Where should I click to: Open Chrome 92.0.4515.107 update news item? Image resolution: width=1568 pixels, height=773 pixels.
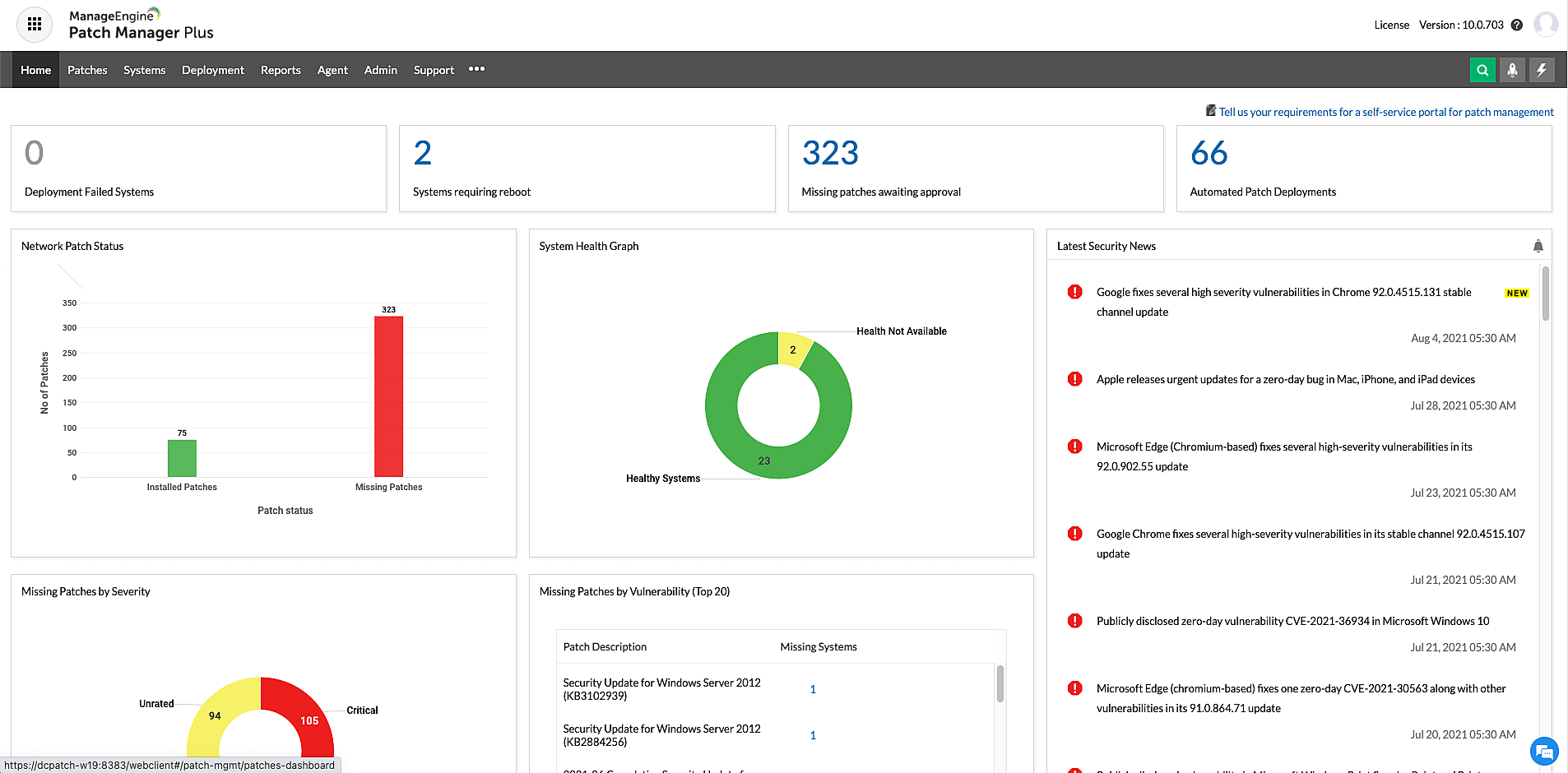click(x=1311, y=544)
